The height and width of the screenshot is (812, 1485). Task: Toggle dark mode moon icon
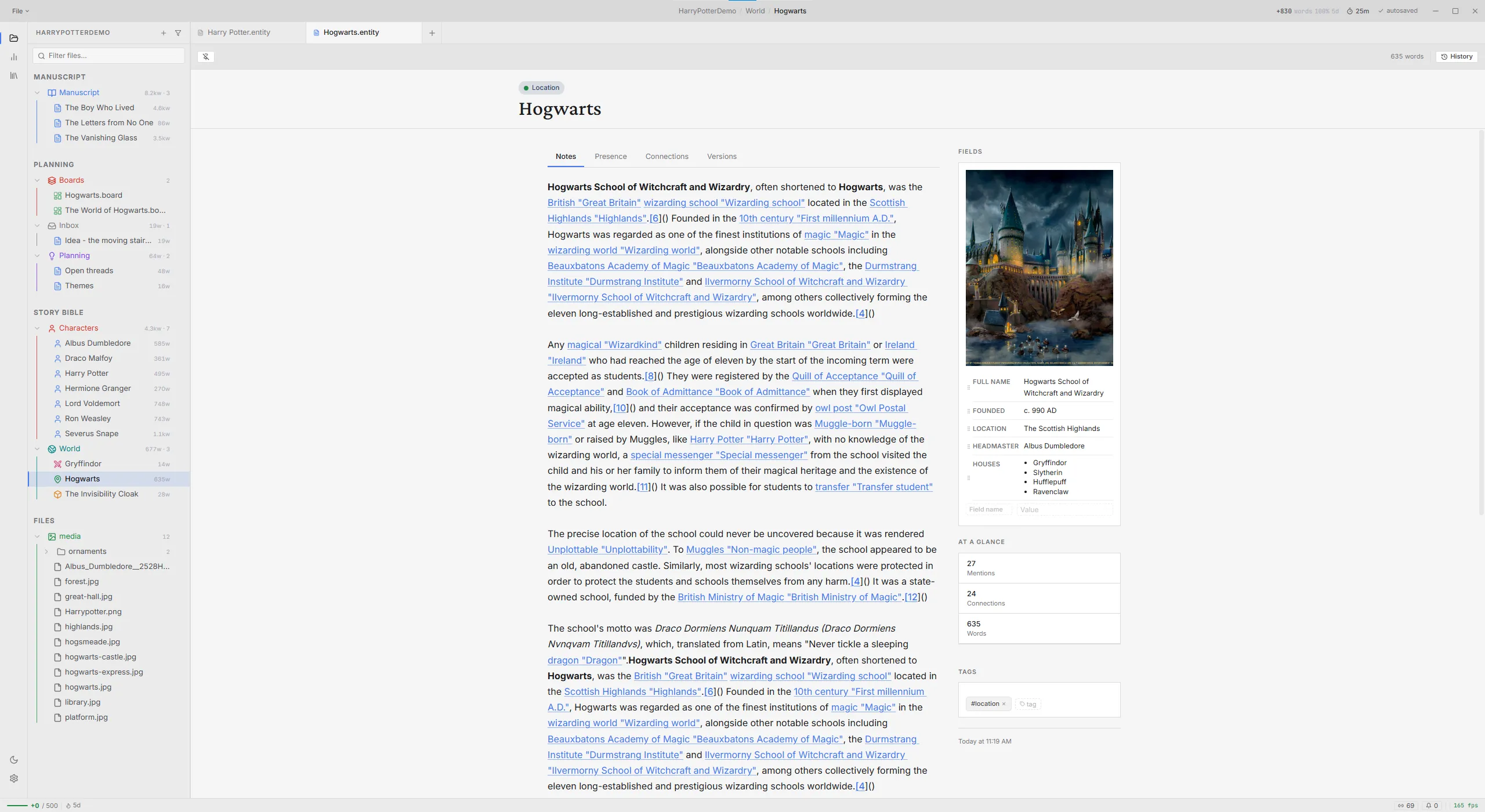point(14,760)
